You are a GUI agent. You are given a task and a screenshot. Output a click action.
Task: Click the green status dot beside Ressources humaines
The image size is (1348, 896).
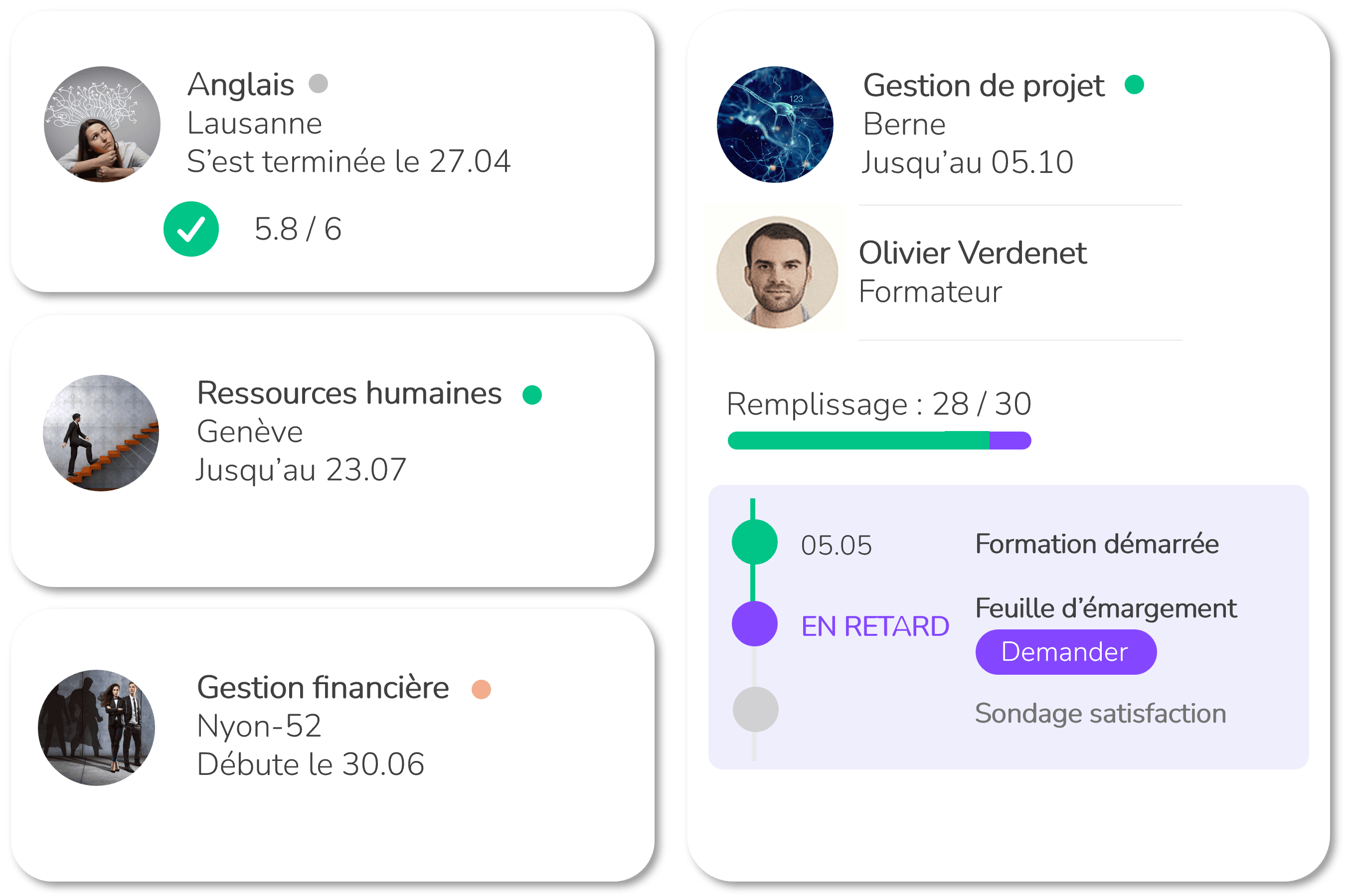click(x=532, y=395)
